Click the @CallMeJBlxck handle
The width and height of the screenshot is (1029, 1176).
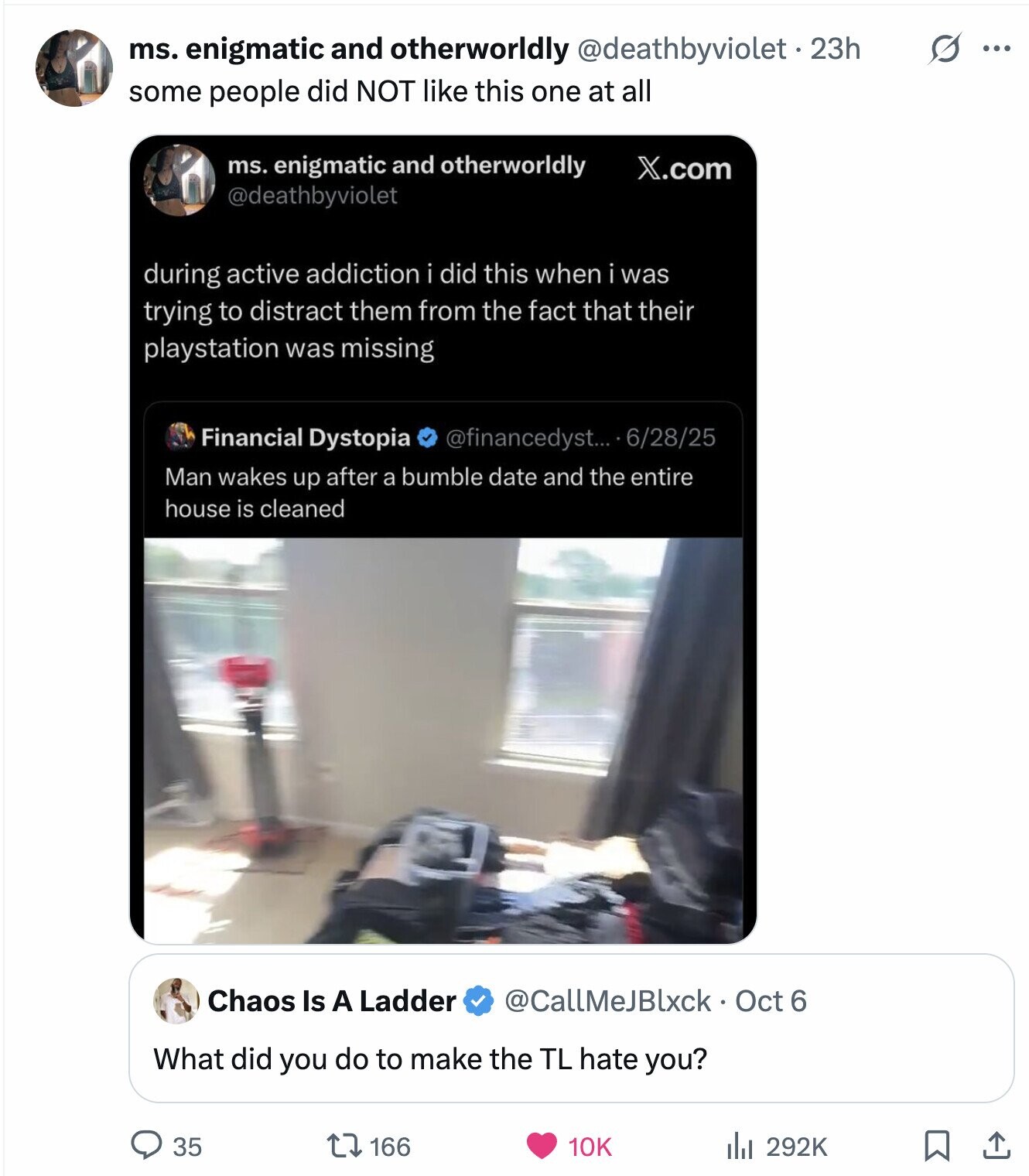pos(607,1001)
